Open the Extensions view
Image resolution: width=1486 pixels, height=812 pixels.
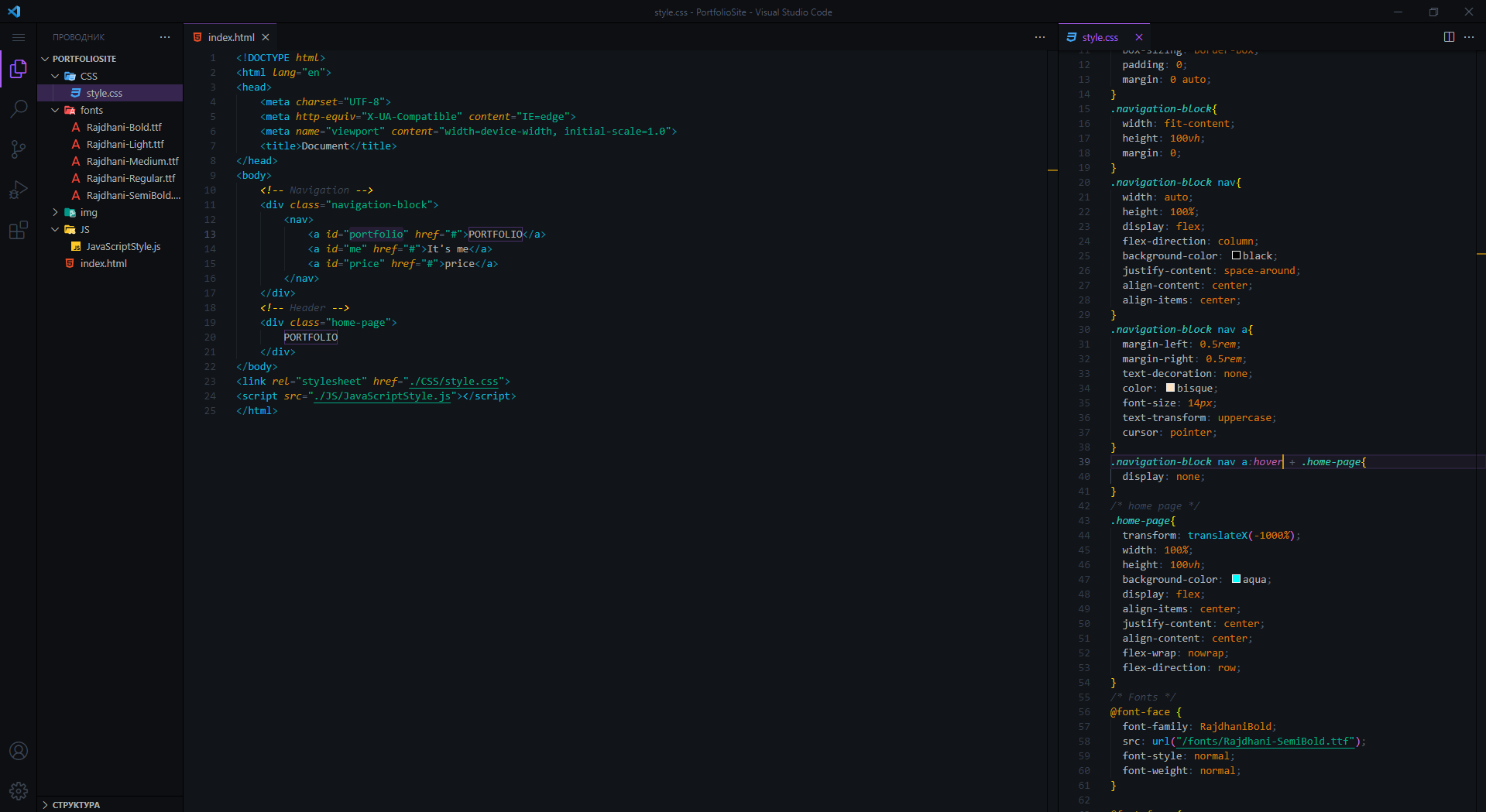coord(19,230)
